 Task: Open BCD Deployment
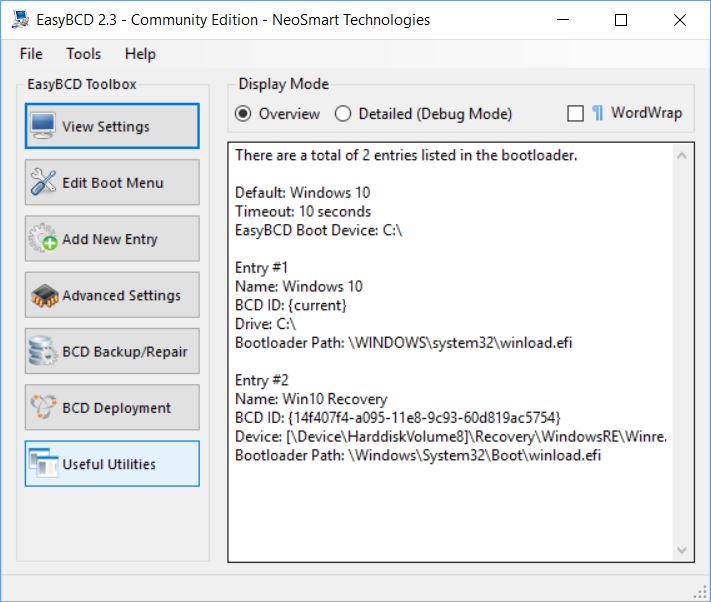tap(112, 407)
